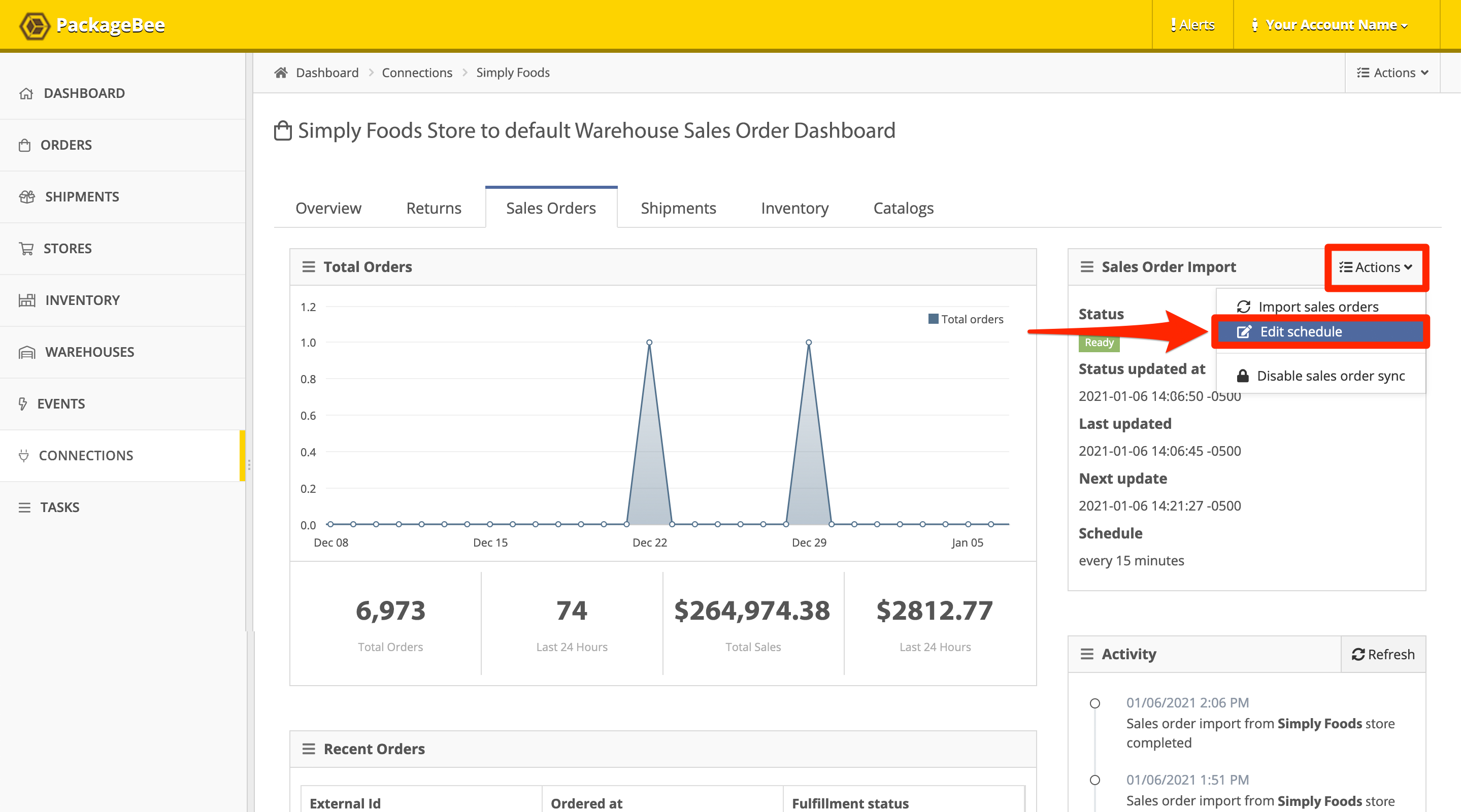Click the Shipments box icon in sidebar
This screenshot has width=1461, height=812.
(x=27, y=197)
